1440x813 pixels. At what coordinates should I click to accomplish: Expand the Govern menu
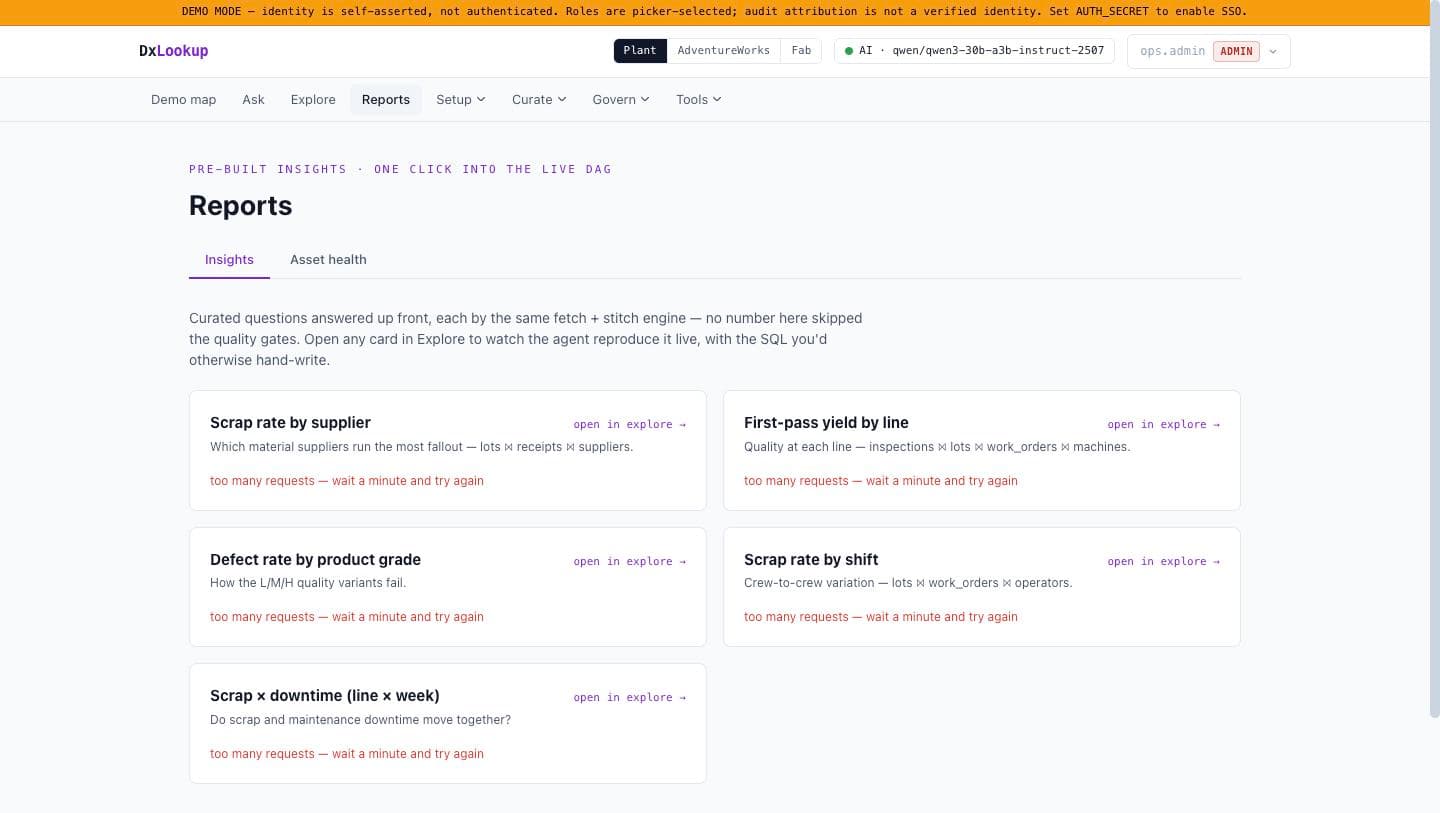coord(620,100)
